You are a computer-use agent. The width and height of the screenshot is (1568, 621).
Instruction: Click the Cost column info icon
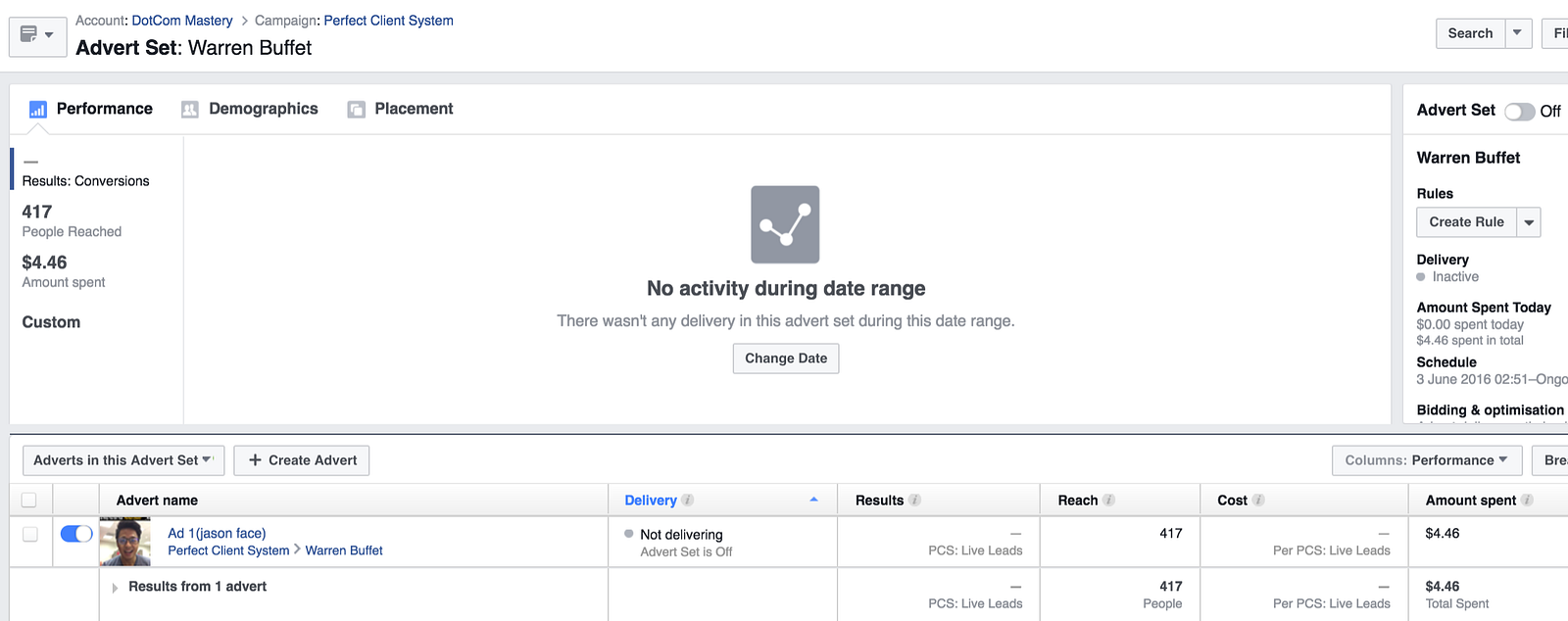[x=1258, y=501]
